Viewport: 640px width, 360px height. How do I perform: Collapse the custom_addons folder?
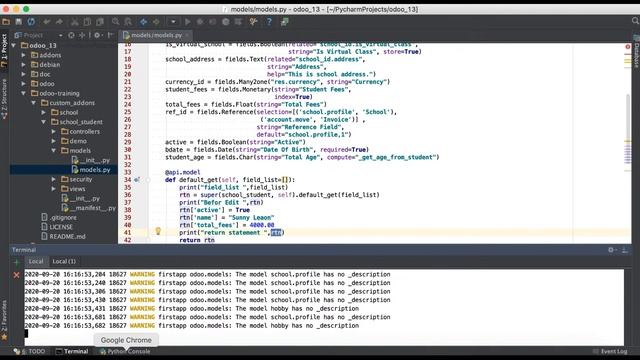(34, 103)
